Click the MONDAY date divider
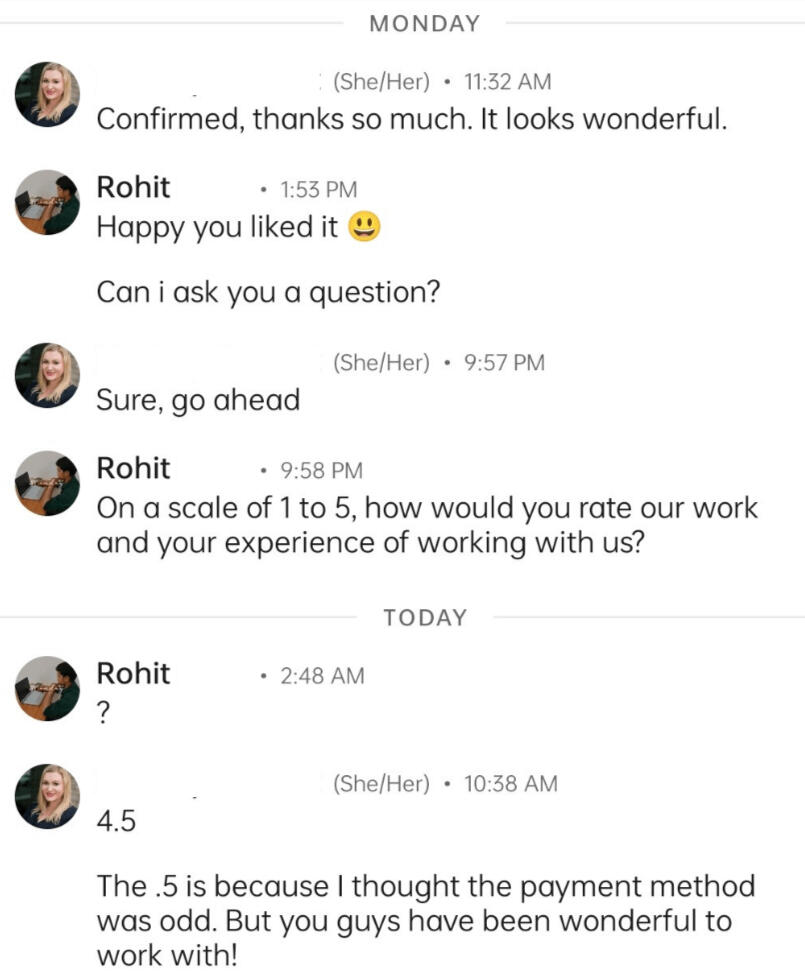Image resolution: width=805 pixels, height=980 pixels. pos(424,23)
